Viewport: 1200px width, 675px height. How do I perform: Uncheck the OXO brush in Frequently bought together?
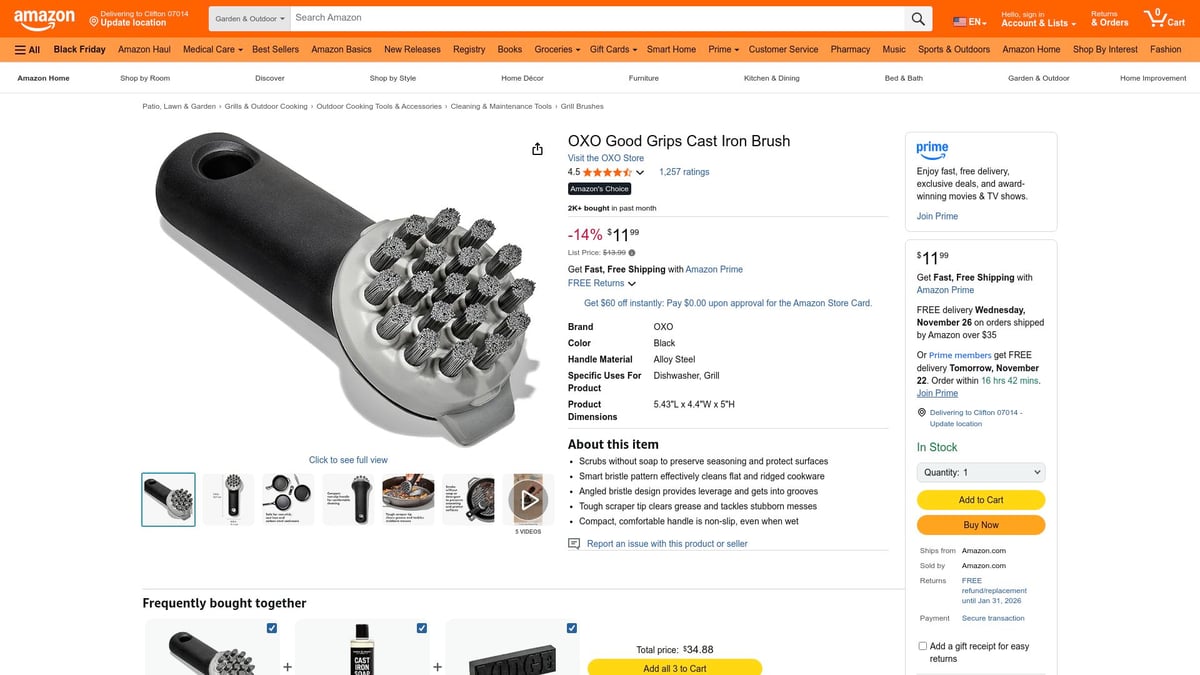[271, 628]
